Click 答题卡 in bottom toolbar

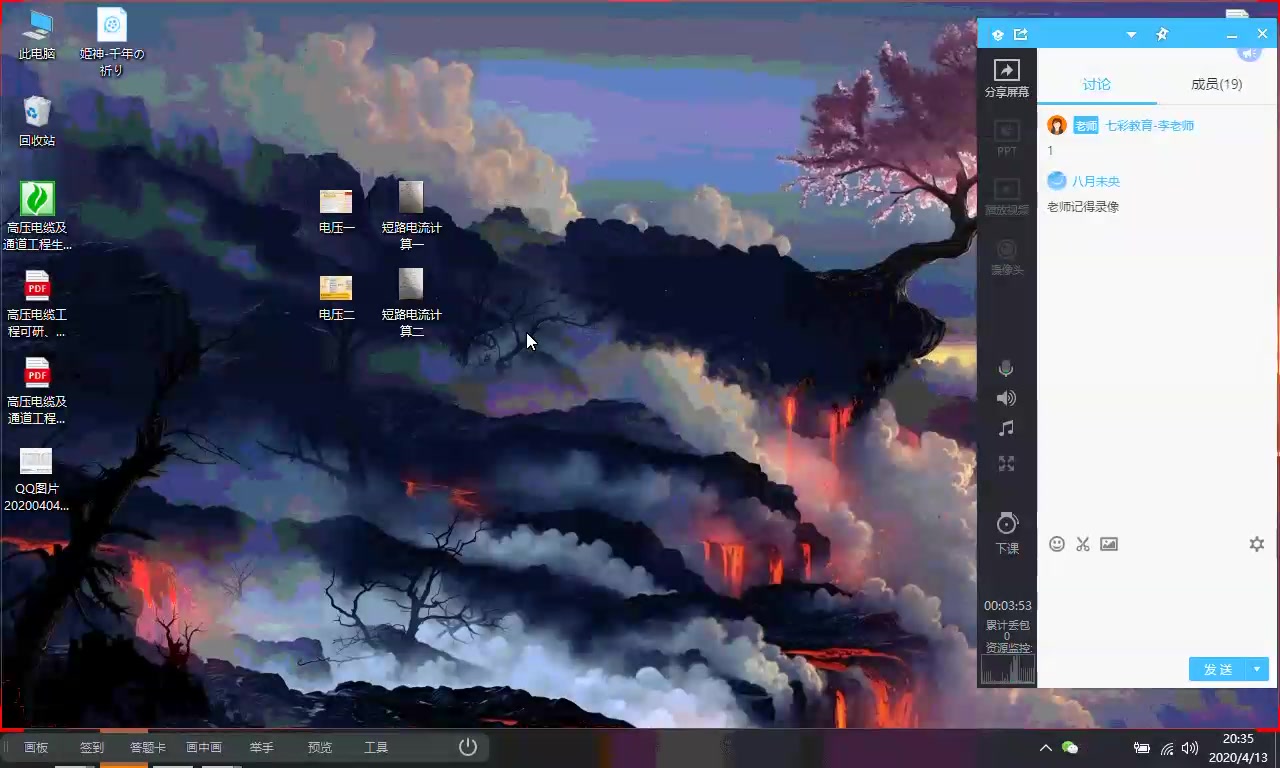pos(148,747)
